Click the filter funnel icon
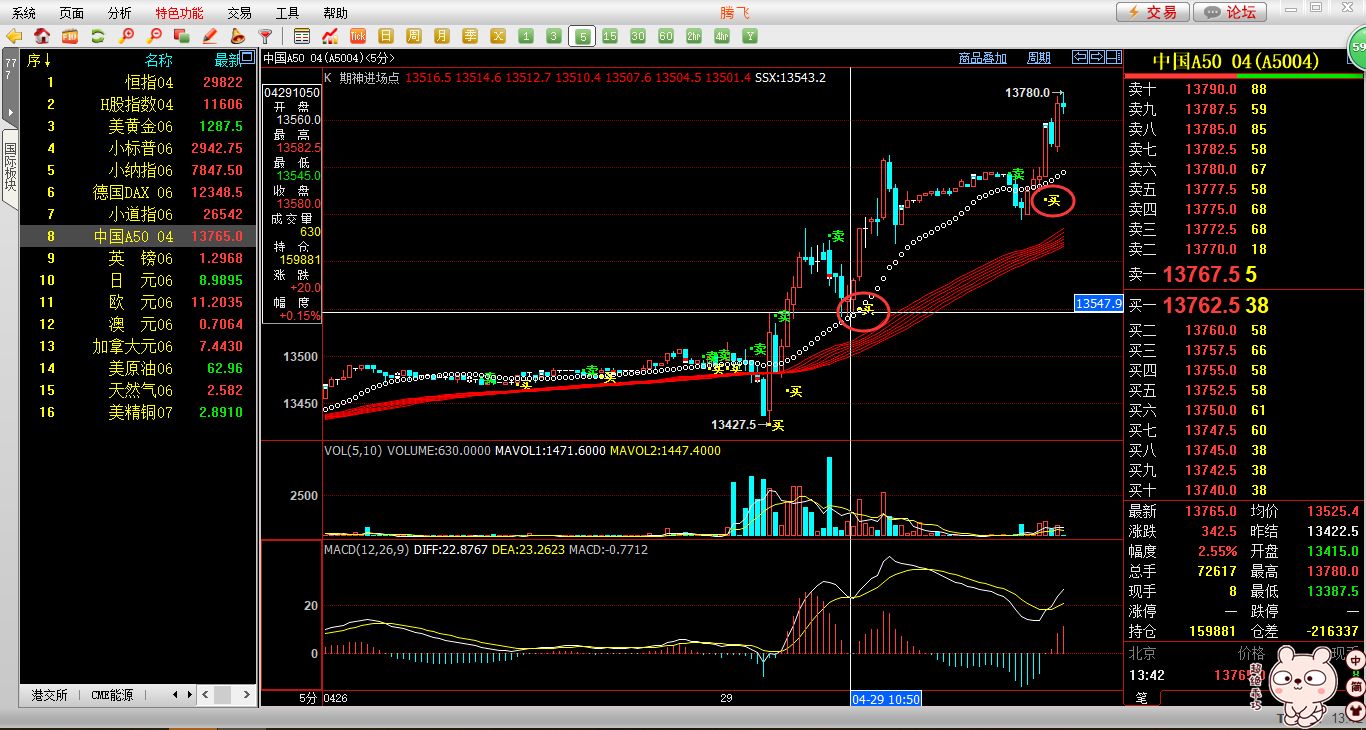The width and height of the screenshot is (1366, 730). (x=266, y=36)
